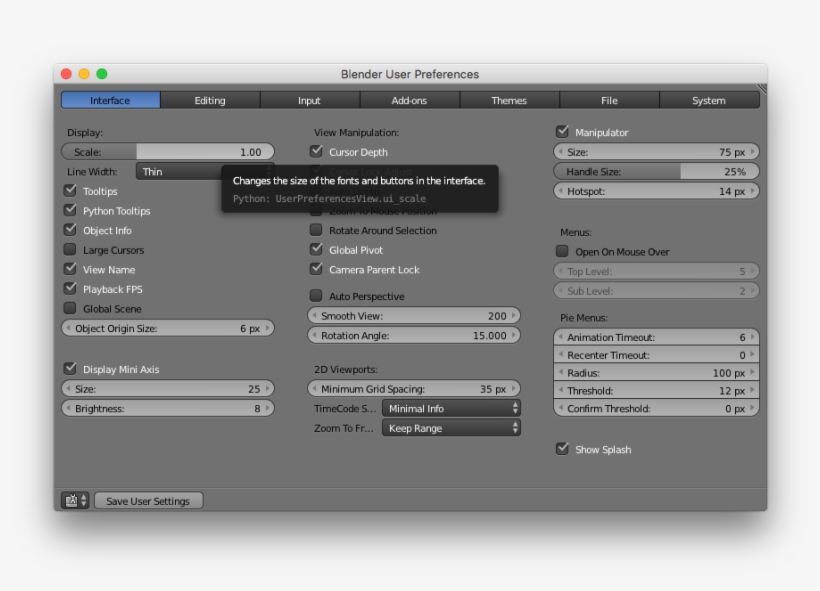Viewport: 820px width, 591px height.
Task: Click the "Display:" section label
Action: tap(85, 132)
